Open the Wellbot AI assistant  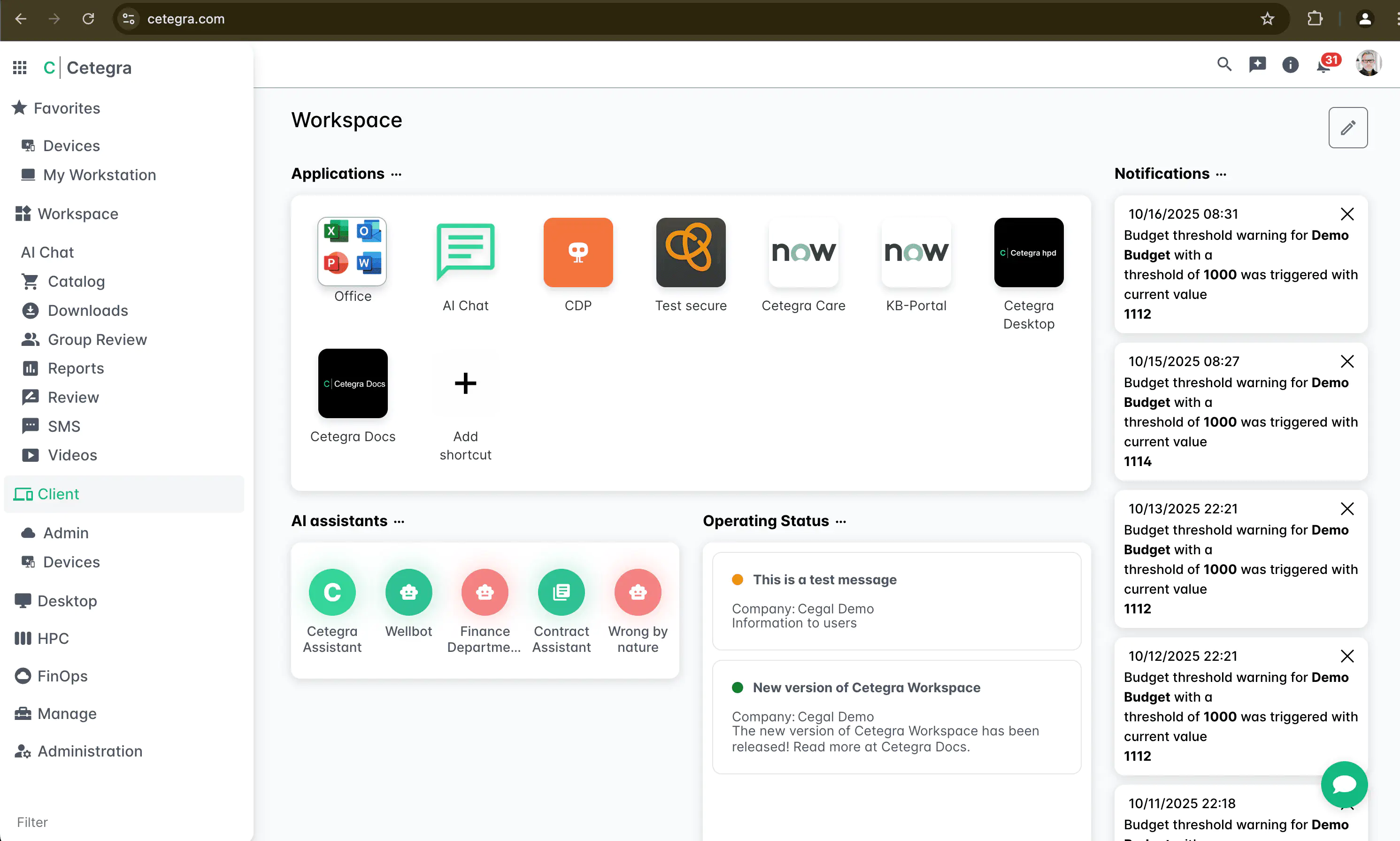coord(408,592)
